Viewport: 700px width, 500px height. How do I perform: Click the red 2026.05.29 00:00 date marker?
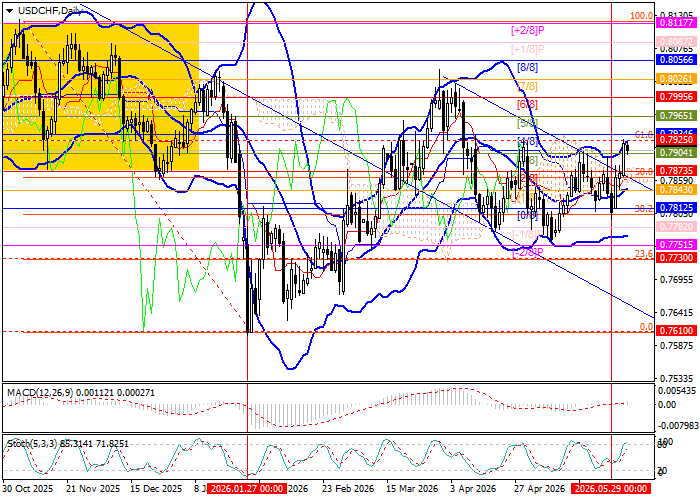[x=611, y=488]
